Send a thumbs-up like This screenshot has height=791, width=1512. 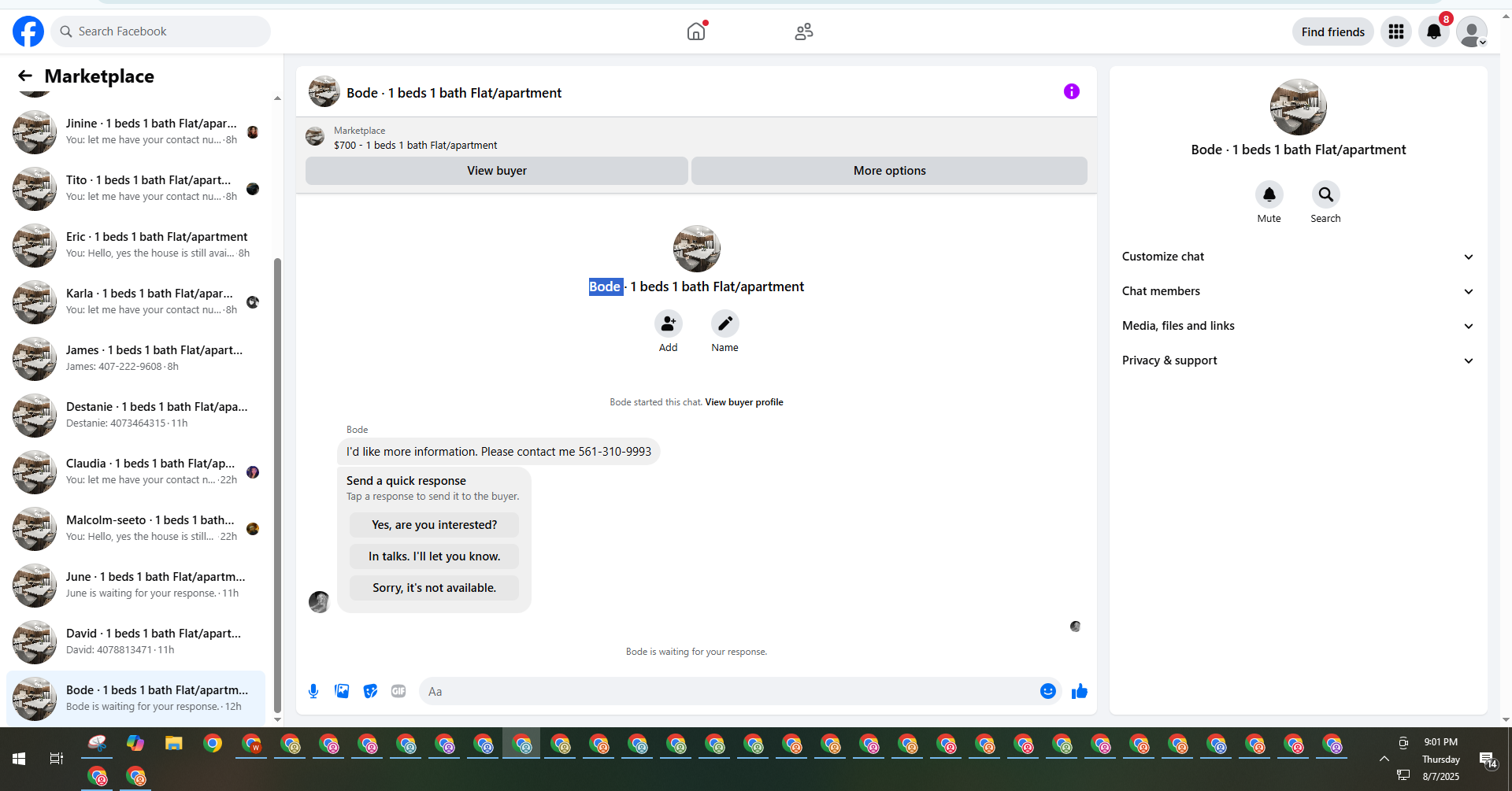pyautogui.click(x=1080, y=691)
